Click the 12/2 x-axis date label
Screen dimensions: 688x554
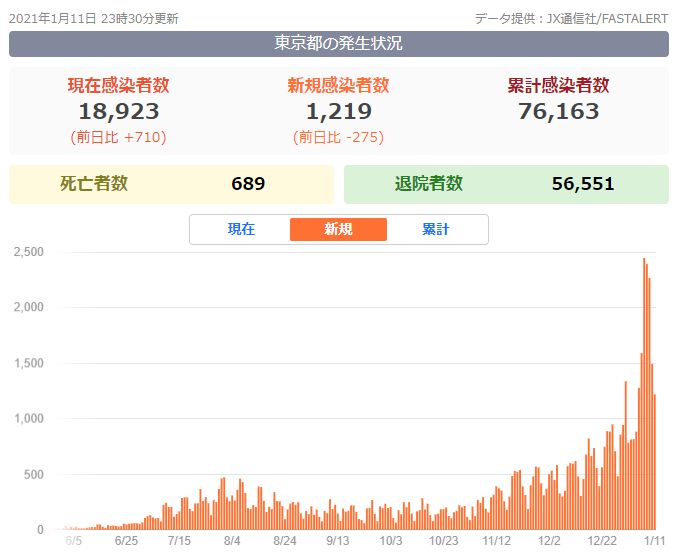pyautogui.click(x=549, y=540)
